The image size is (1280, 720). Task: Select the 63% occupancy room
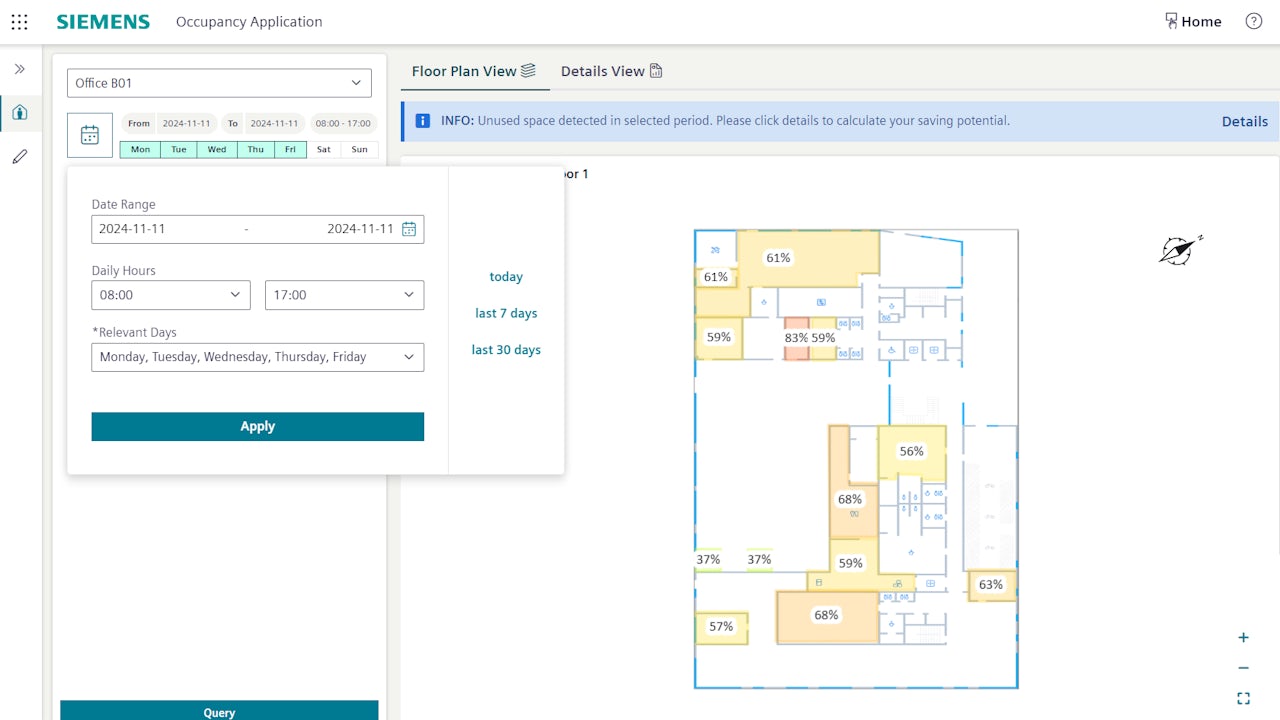(x=991, y=585)
